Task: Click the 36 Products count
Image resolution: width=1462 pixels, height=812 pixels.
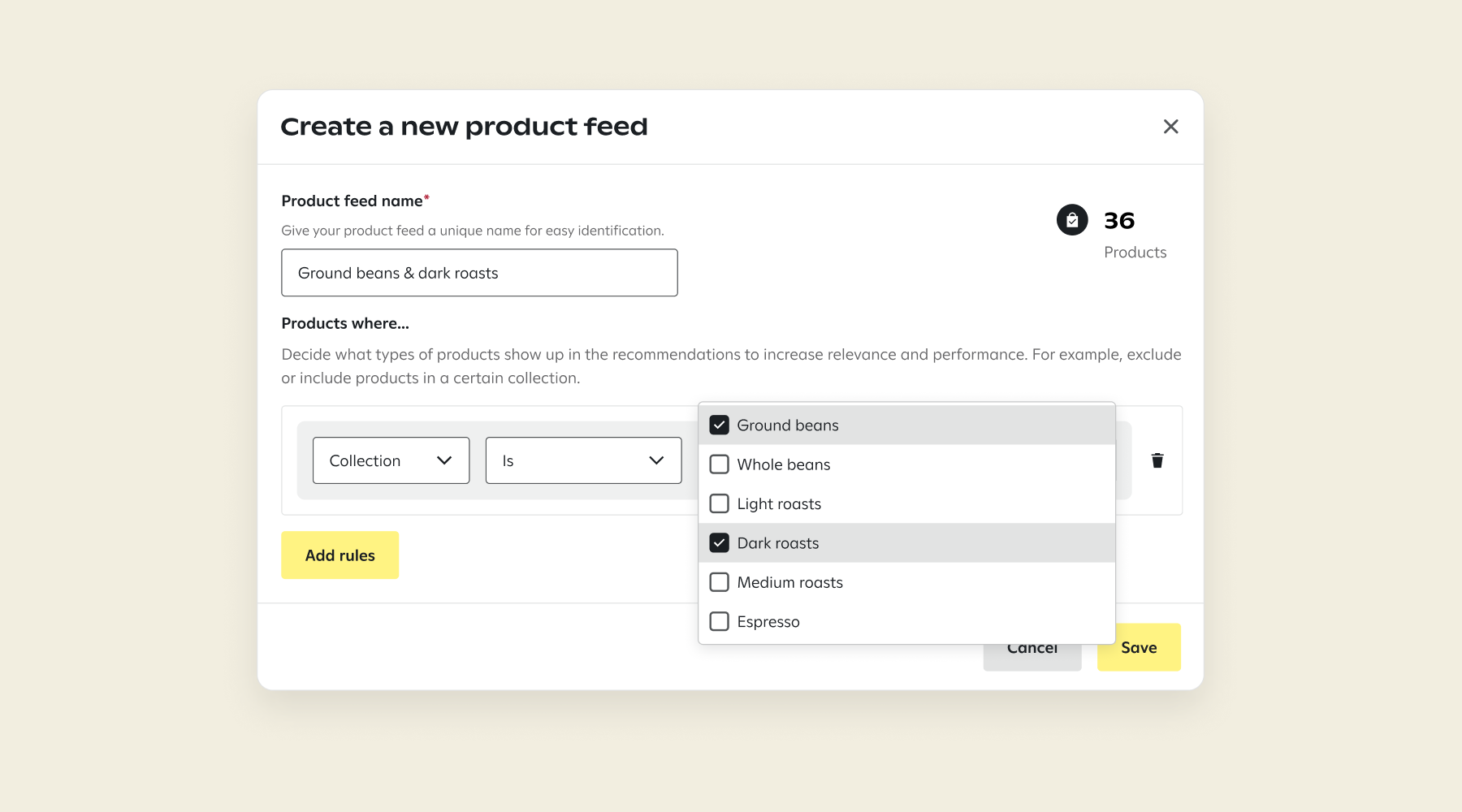Action: pos(1119,221)
